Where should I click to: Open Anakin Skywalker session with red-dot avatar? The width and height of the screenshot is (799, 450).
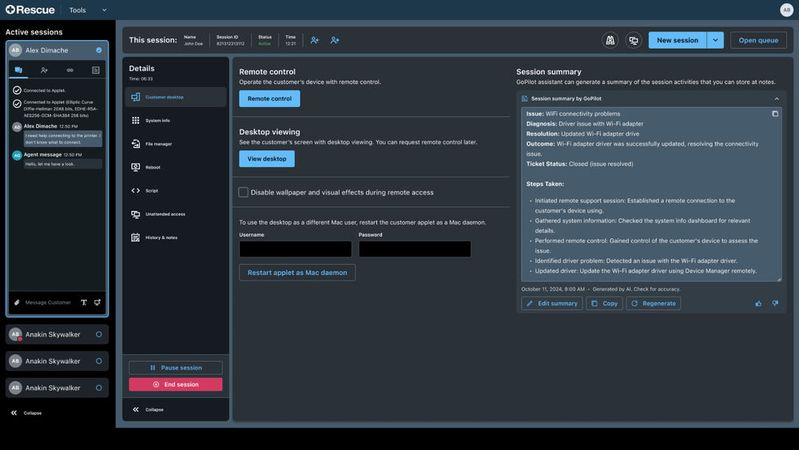(x=57, y=334)
